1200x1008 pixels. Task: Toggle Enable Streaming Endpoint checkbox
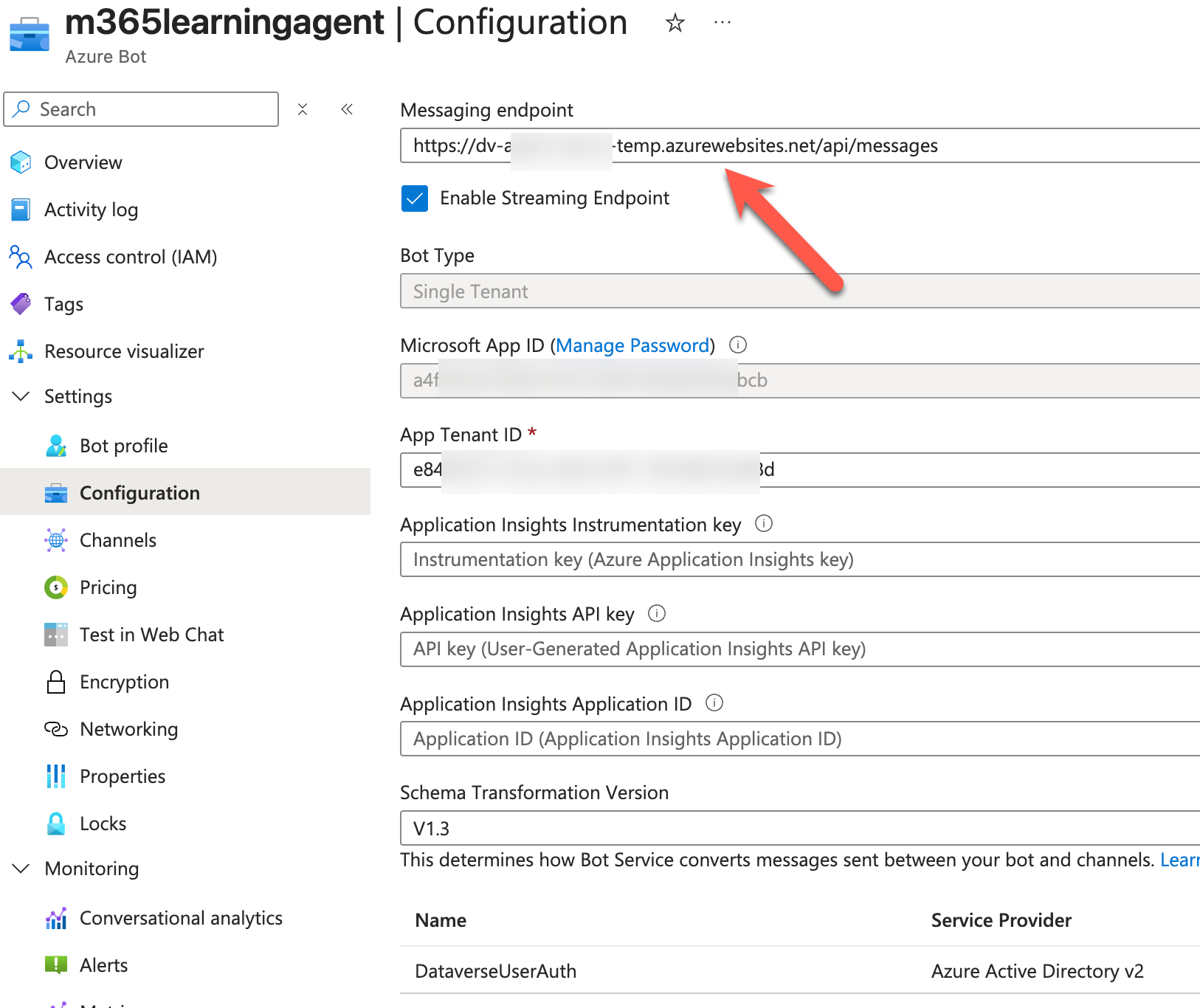point(415,199)
